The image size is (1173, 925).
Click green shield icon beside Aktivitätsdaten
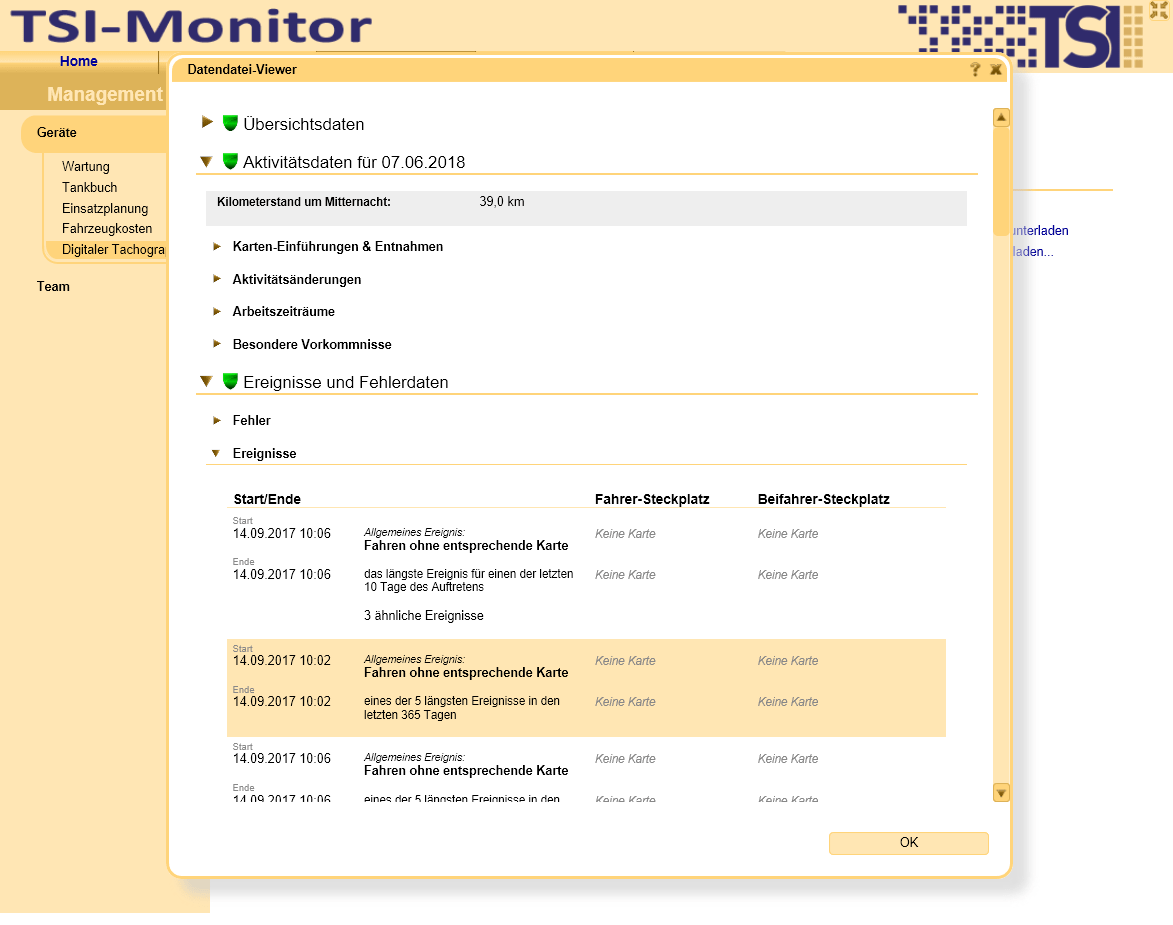point(230,161)
